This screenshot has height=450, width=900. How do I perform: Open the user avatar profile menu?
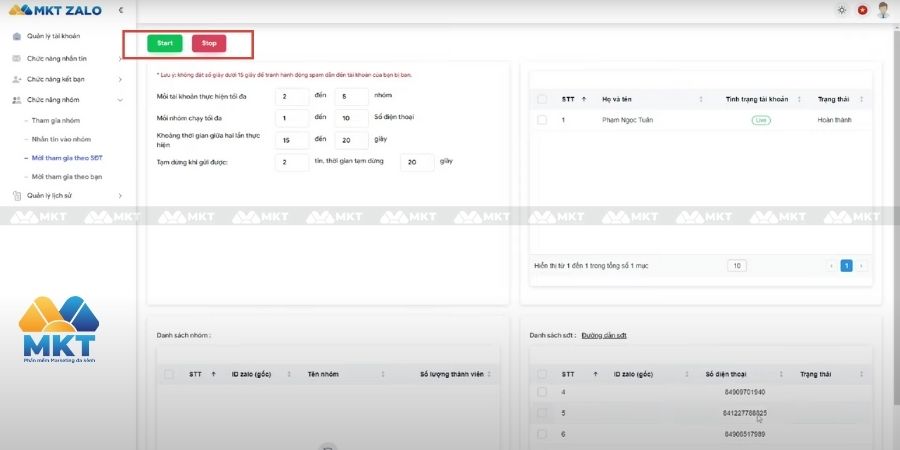pyautogui.click(x=883, y=10)
